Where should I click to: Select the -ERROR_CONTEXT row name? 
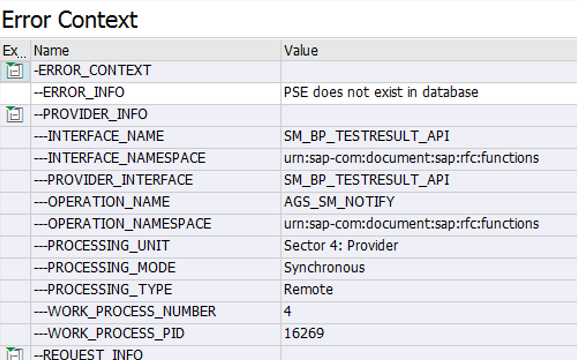pos(92,70)
